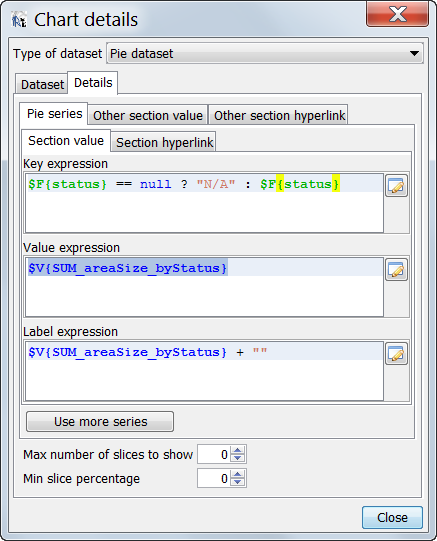Decrease Max number of slices to show
The width and height of the screenshot is (437, 541).
pos(238,458)
